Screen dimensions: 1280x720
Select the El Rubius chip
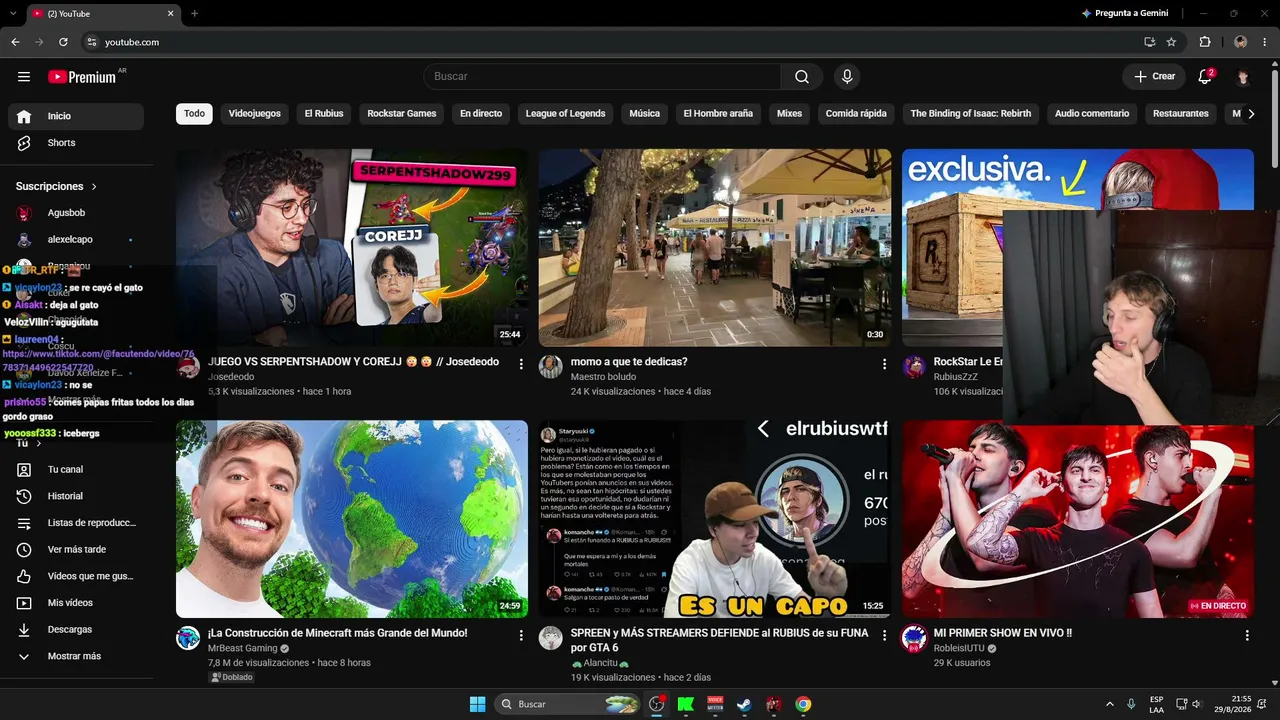pyautogui.click(x=324, y=114)
